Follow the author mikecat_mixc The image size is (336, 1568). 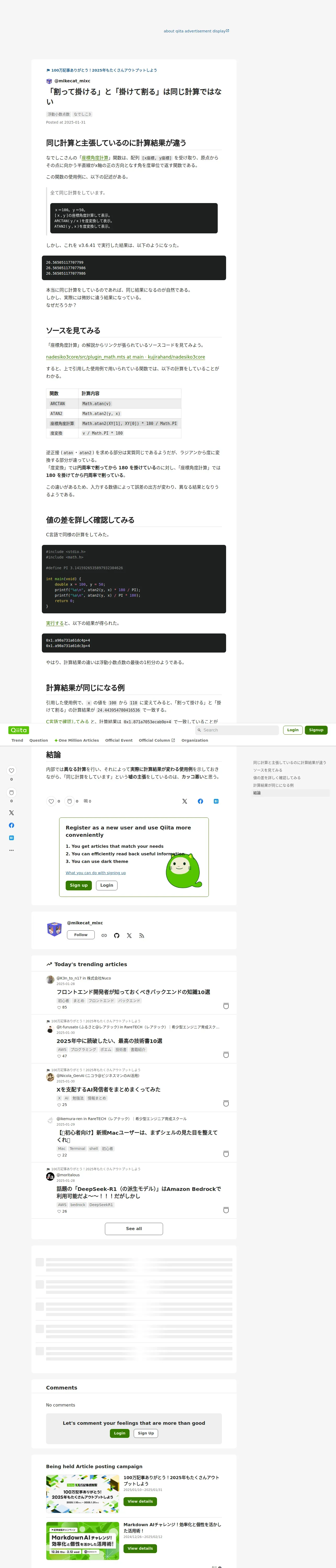tap(81, 935)
